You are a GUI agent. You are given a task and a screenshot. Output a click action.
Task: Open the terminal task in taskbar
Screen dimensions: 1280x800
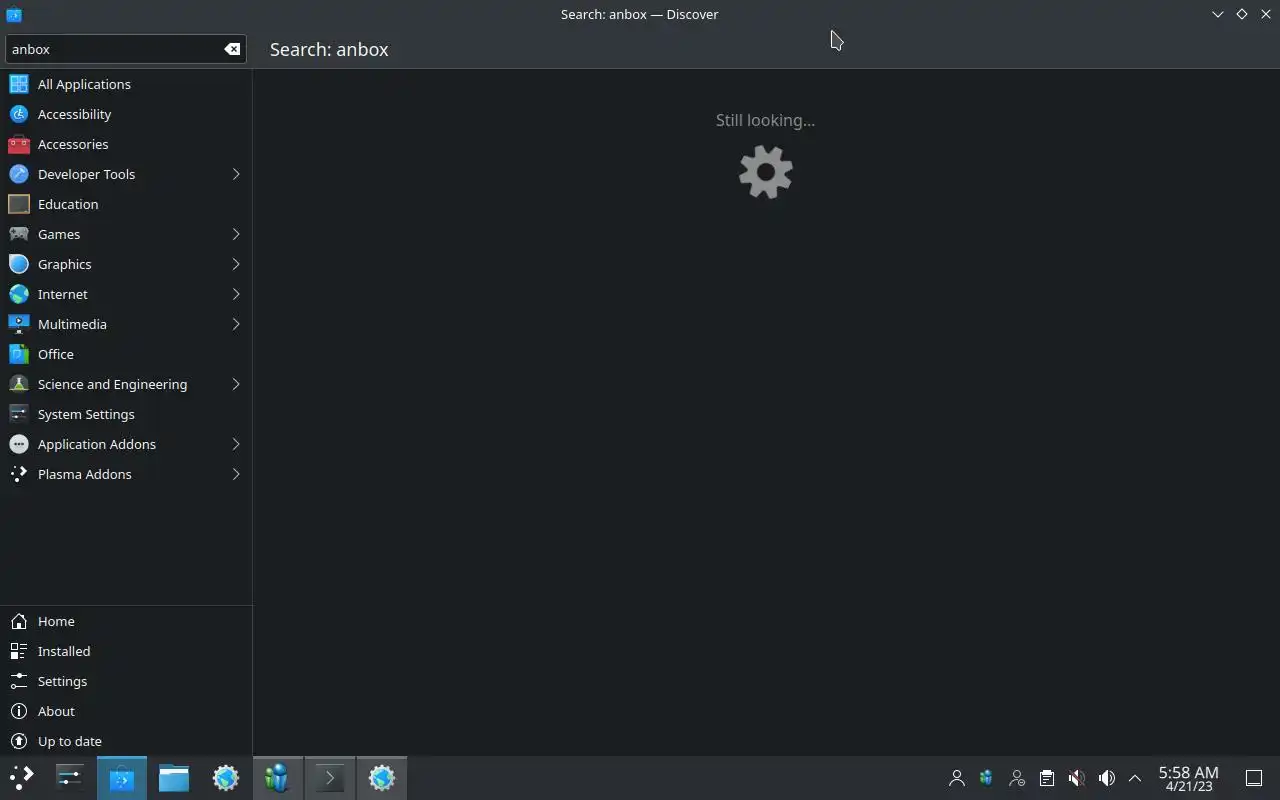tap(330, 777)
